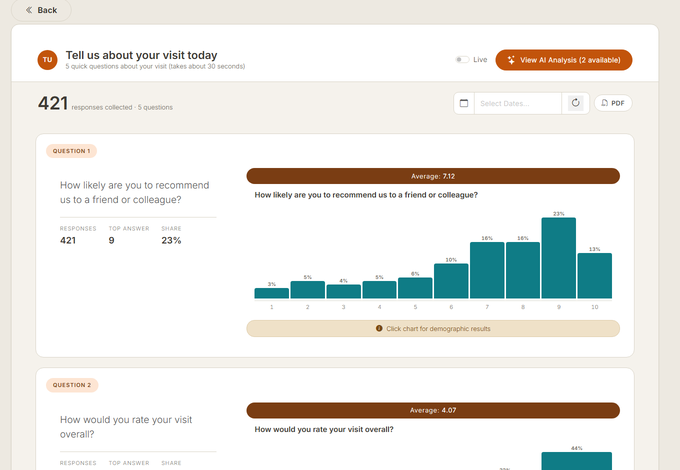Toggle the Live switch
The image size is (680, 470).
point(462,59)
